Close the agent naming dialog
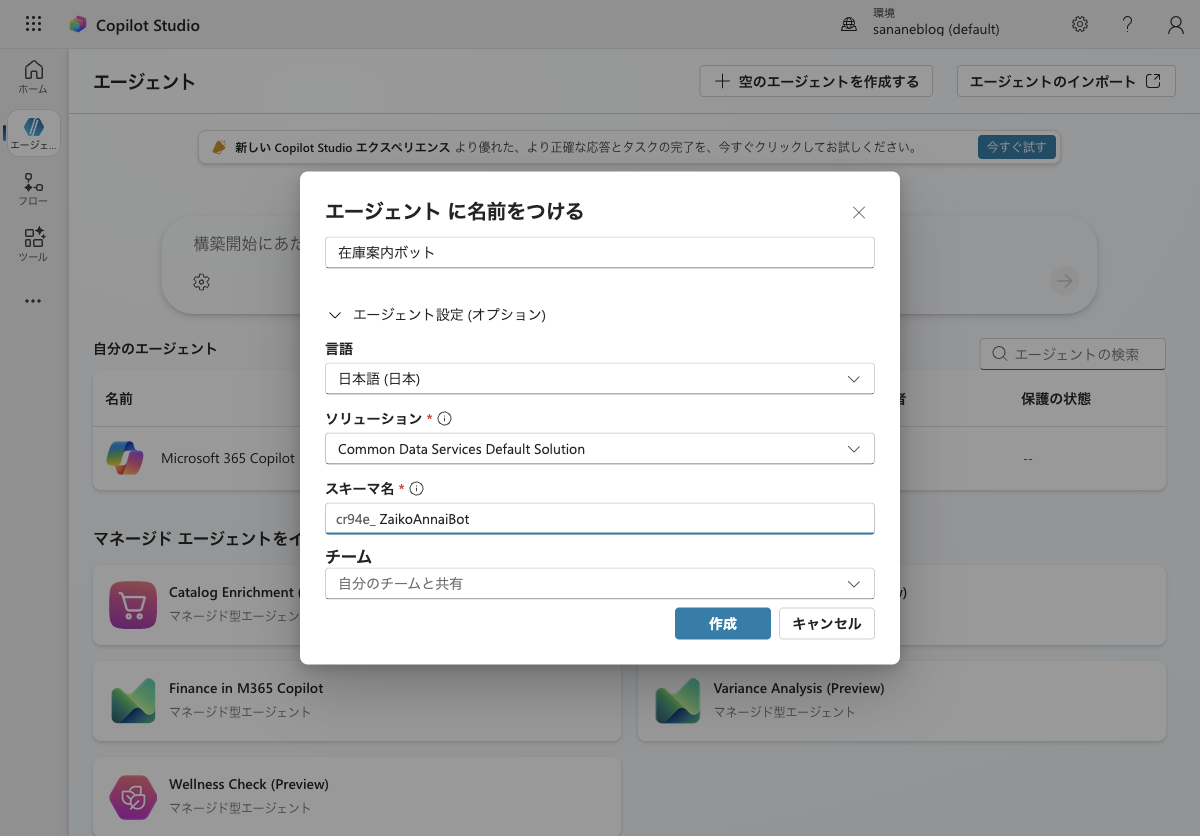Screen dimensions: 1200x836 click(x=858, y=212)
